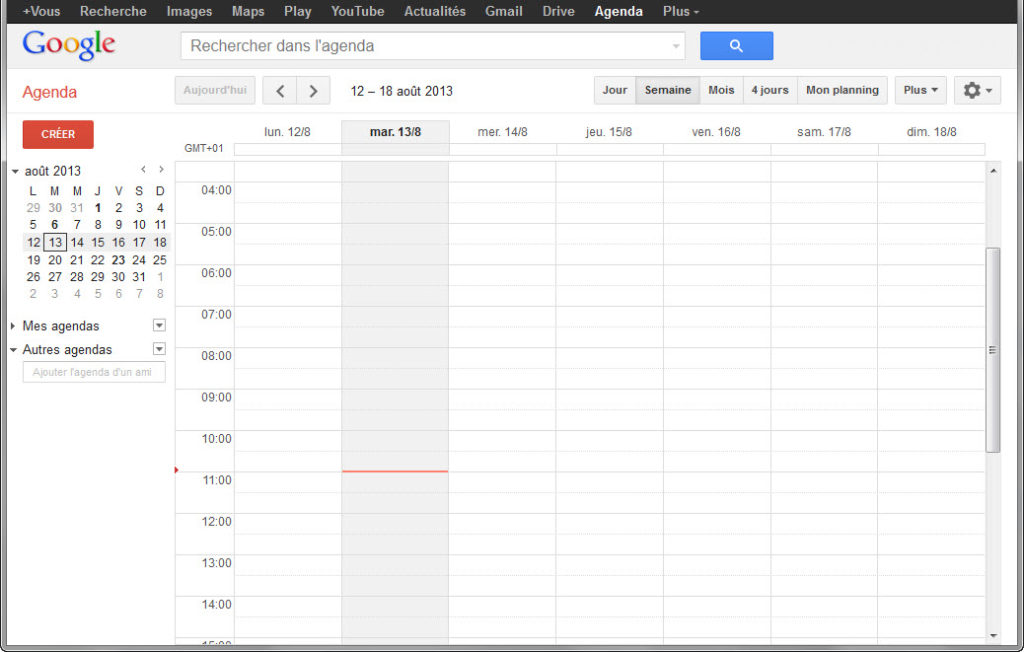Viewport: 1024px width, 652px height.
Task: Click the blue search magnifier button
Action: click(736, 46)
